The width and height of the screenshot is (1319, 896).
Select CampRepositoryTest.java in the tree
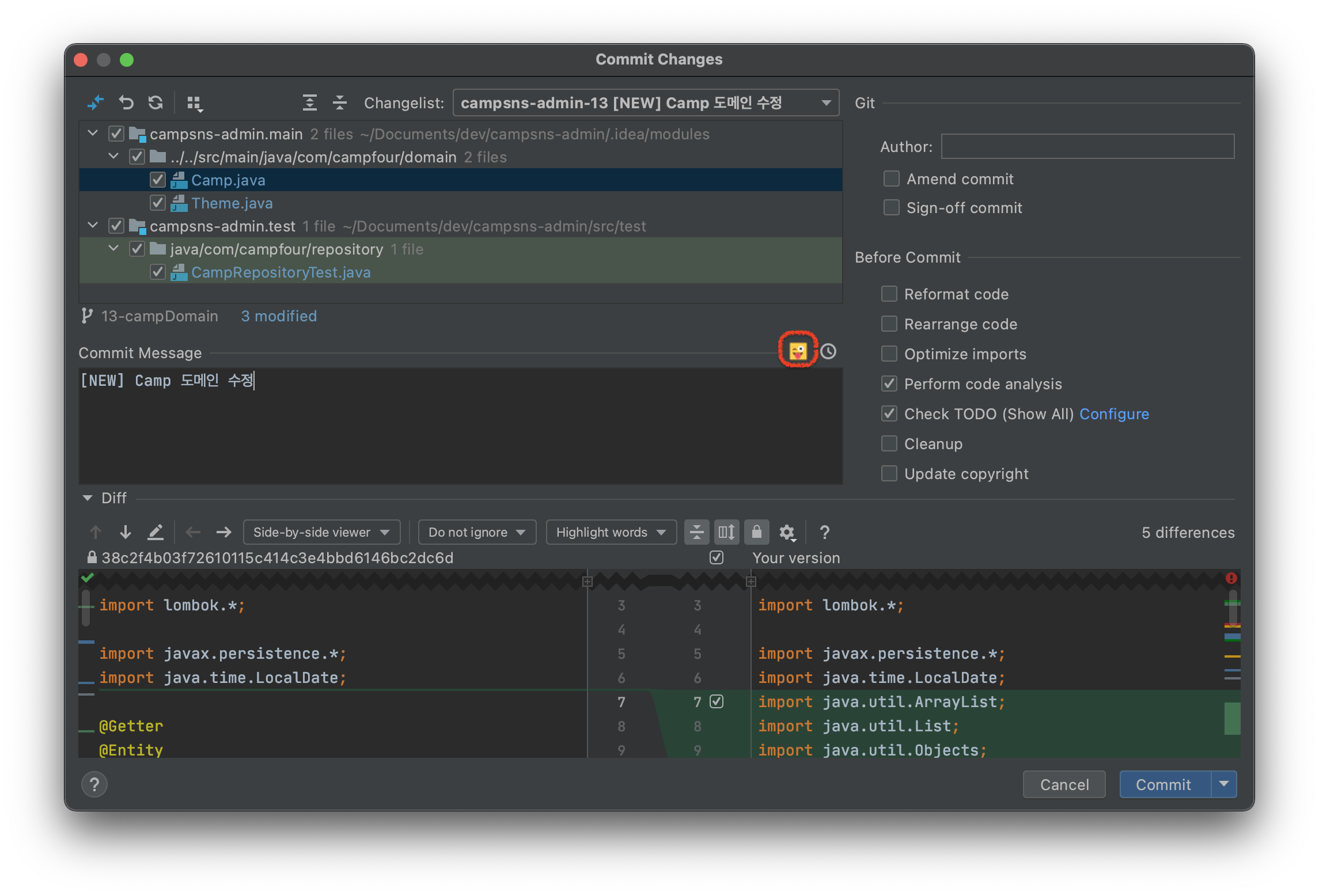point(281,272)
